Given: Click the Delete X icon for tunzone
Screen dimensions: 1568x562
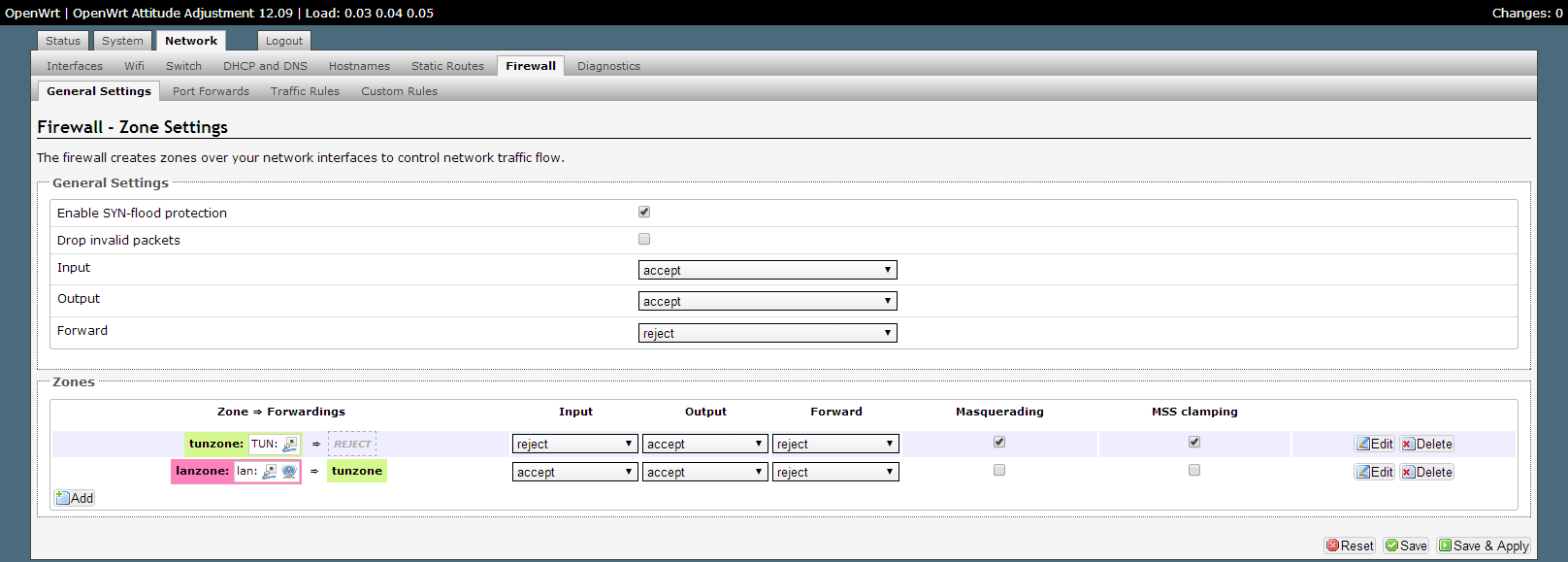Looking at the screenshot, I should click(x=1408, y=445).
